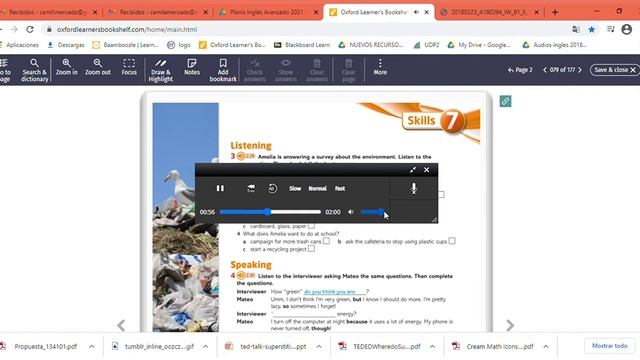Click the Zoom out tool
The width and height of the screenshot is (640, 360).
pos(98,67)
